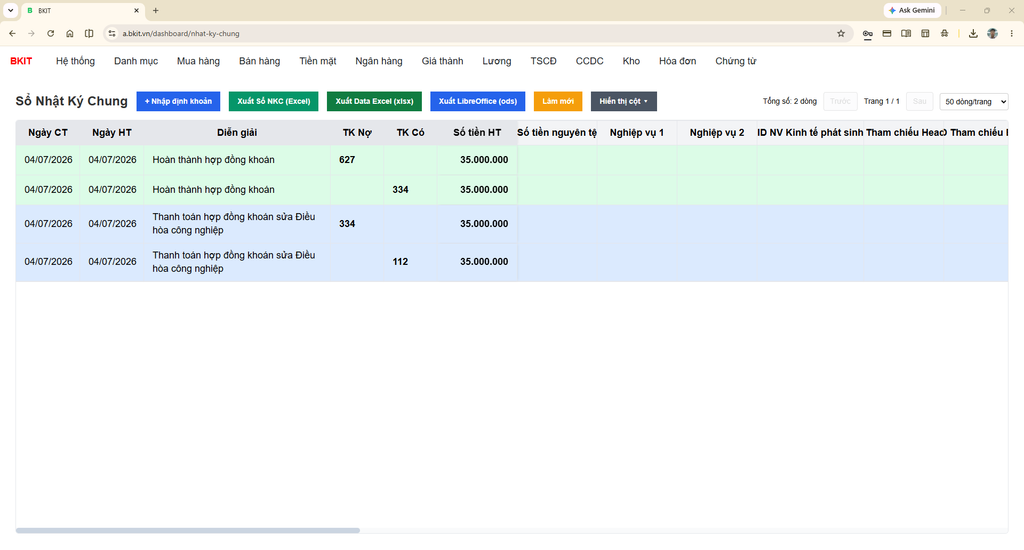Click the Số tiền HT column header
The image size is (1024, 550).
(x=477, y=133)
